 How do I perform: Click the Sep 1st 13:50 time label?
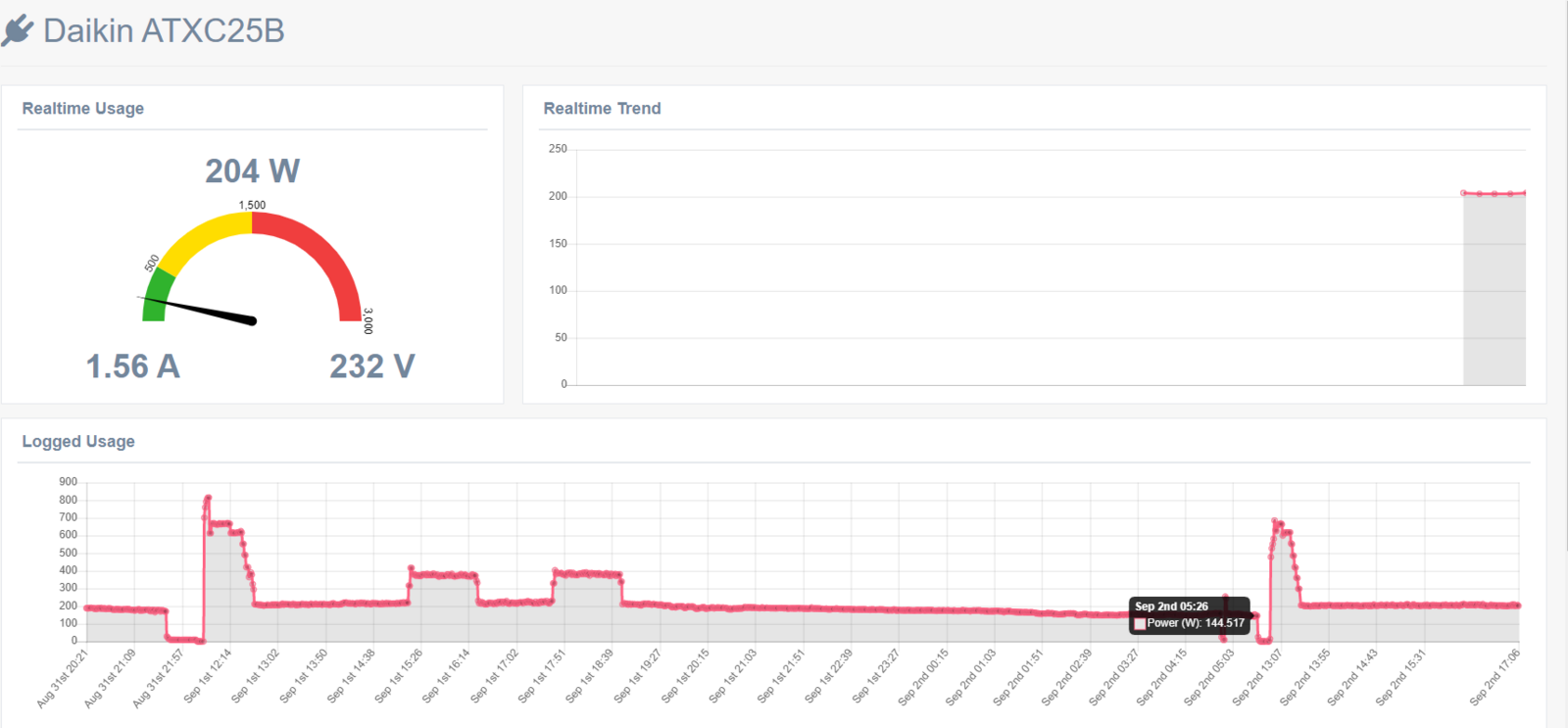tap(303, 674)
